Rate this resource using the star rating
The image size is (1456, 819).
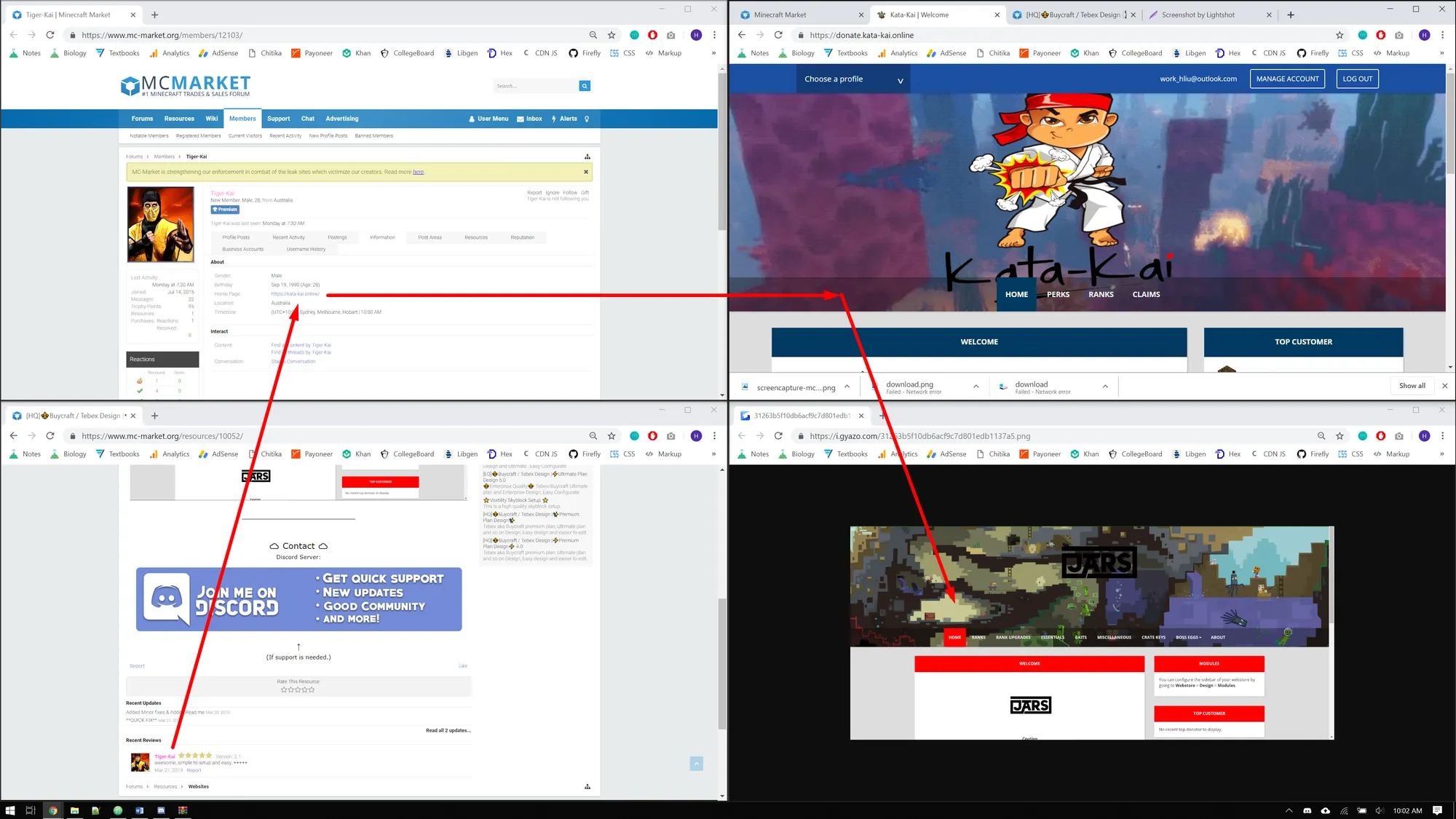point(298,689)
